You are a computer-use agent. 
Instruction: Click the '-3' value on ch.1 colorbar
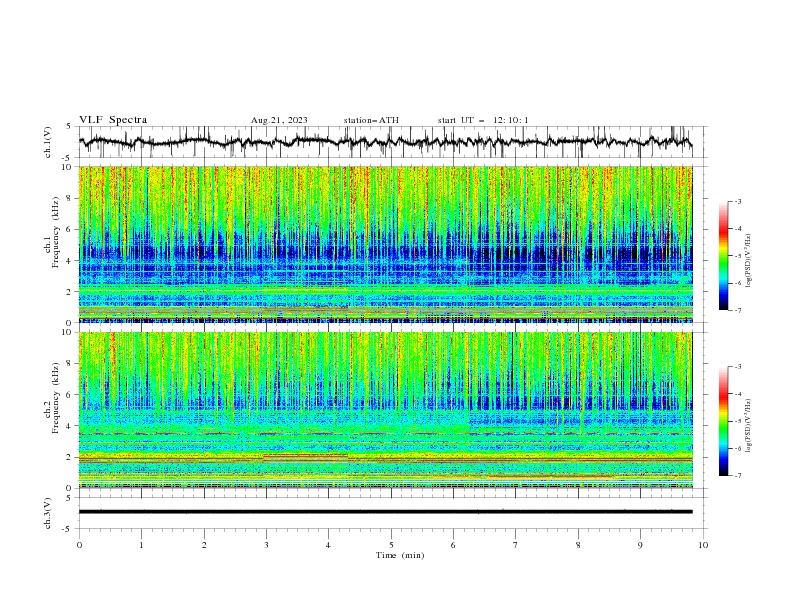[737, 201]
